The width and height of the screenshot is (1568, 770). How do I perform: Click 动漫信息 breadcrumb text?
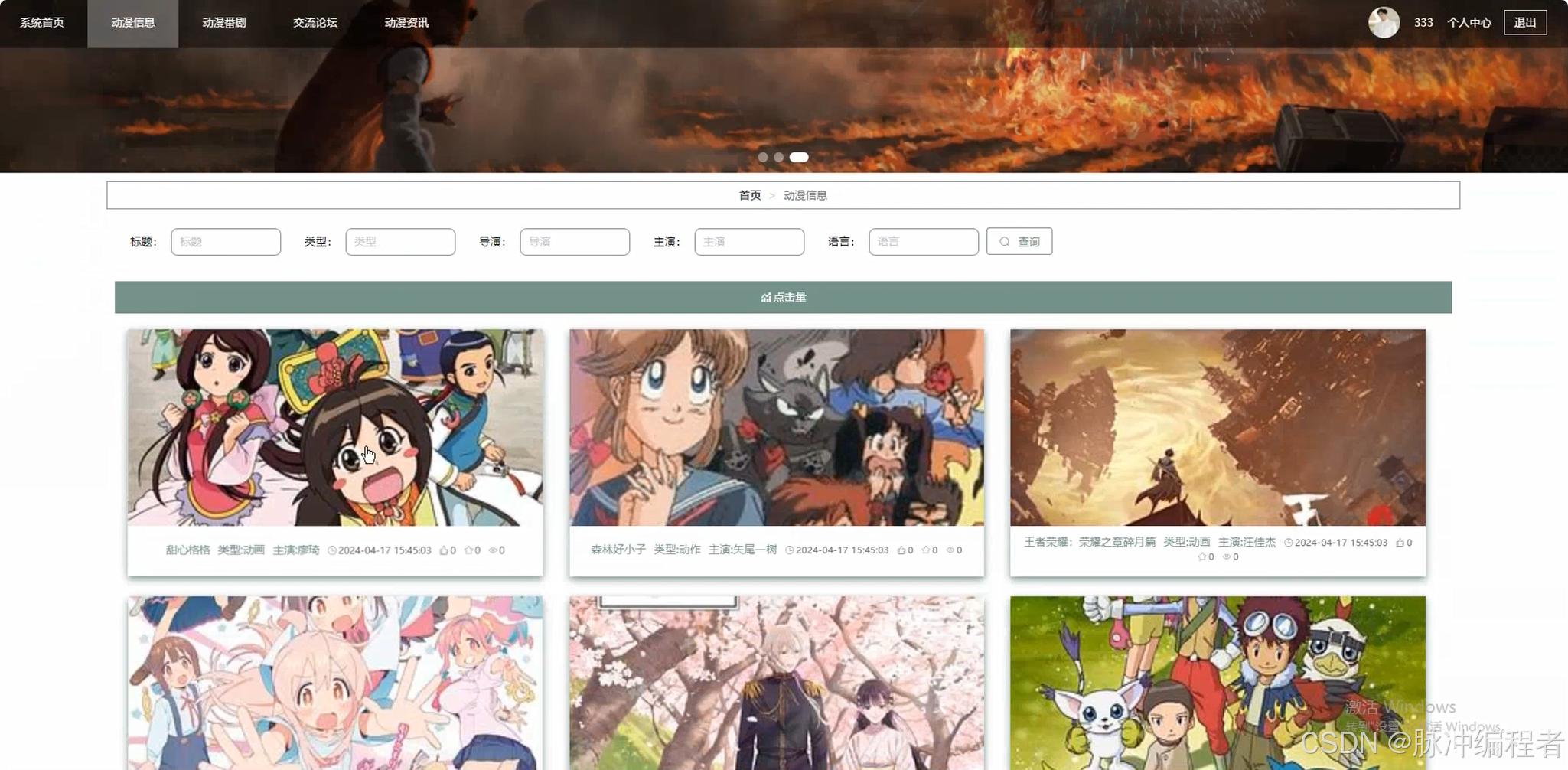click(x=805, y=195)
